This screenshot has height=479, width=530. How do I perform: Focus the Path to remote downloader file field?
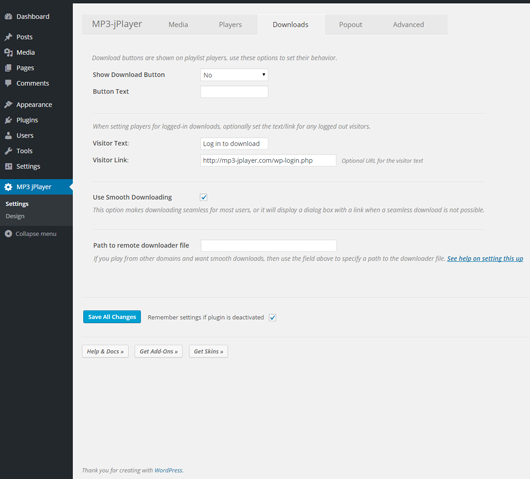point(269,245)
